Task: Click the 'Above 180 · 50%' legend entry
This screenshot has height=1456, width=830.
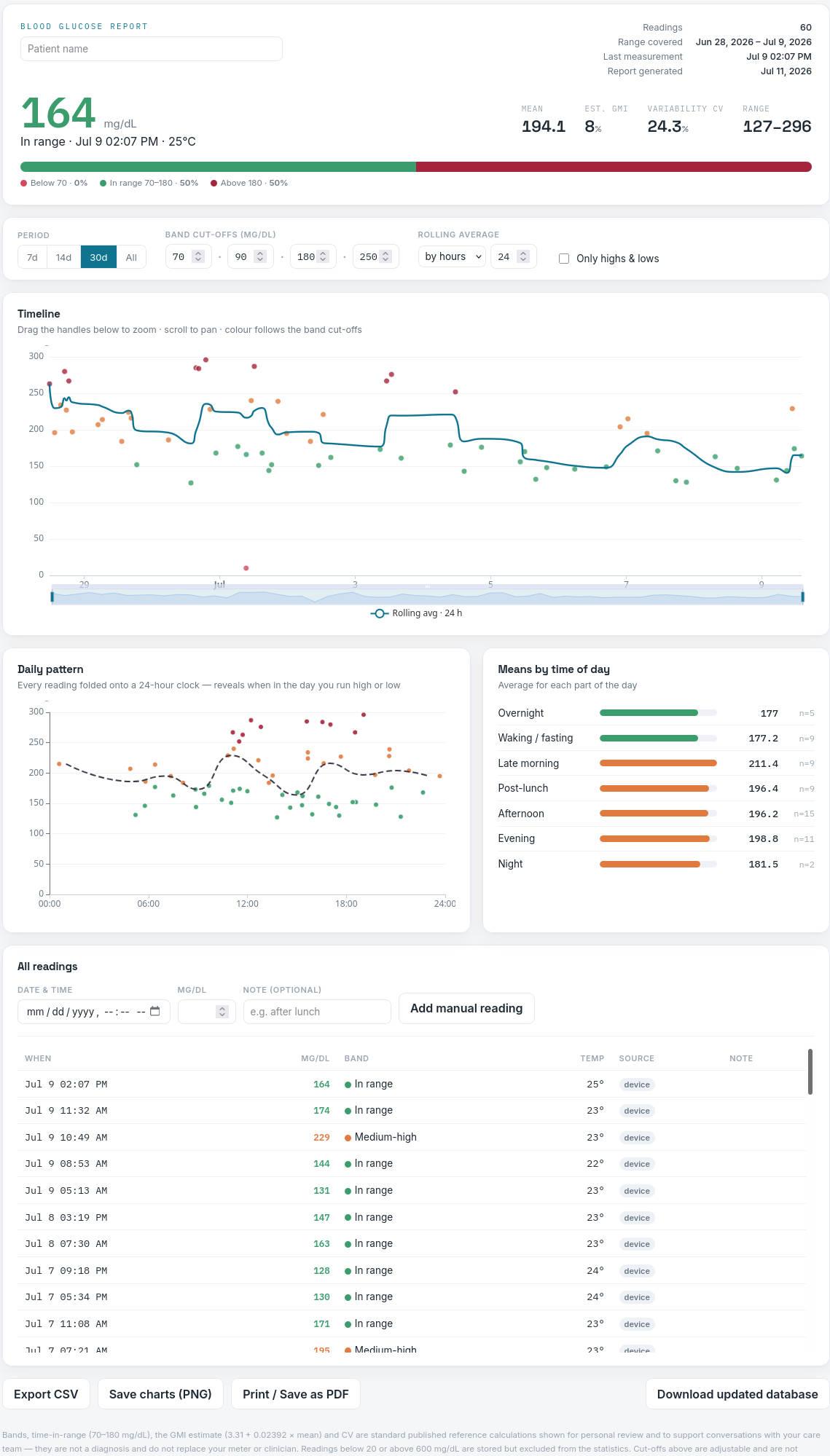Action: point(249,183)
